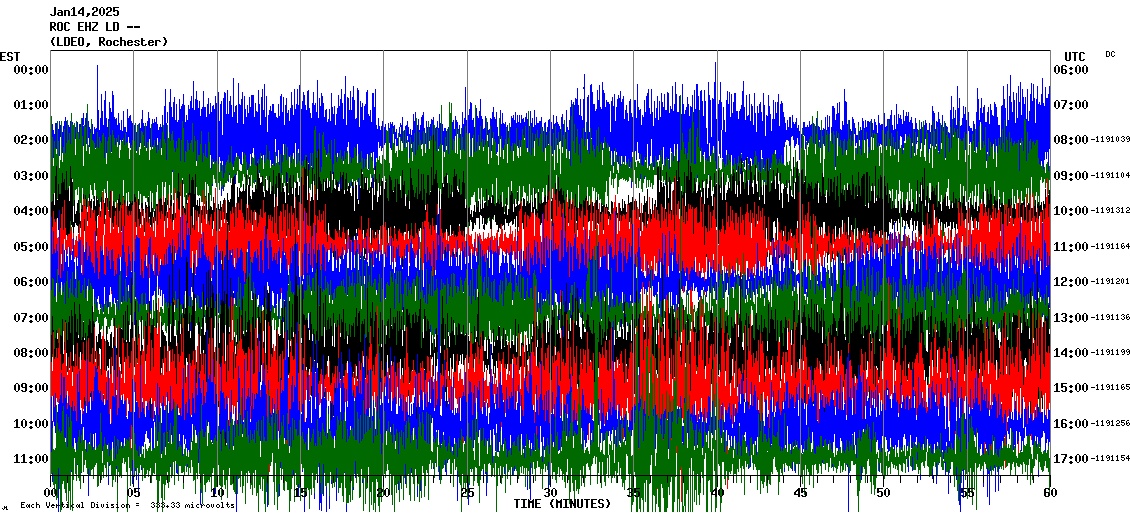Image resolution: width=1130 pixels, height=519 pixels.
Task: Click the 15 minute tick label
Action: [x=300, y=493]
